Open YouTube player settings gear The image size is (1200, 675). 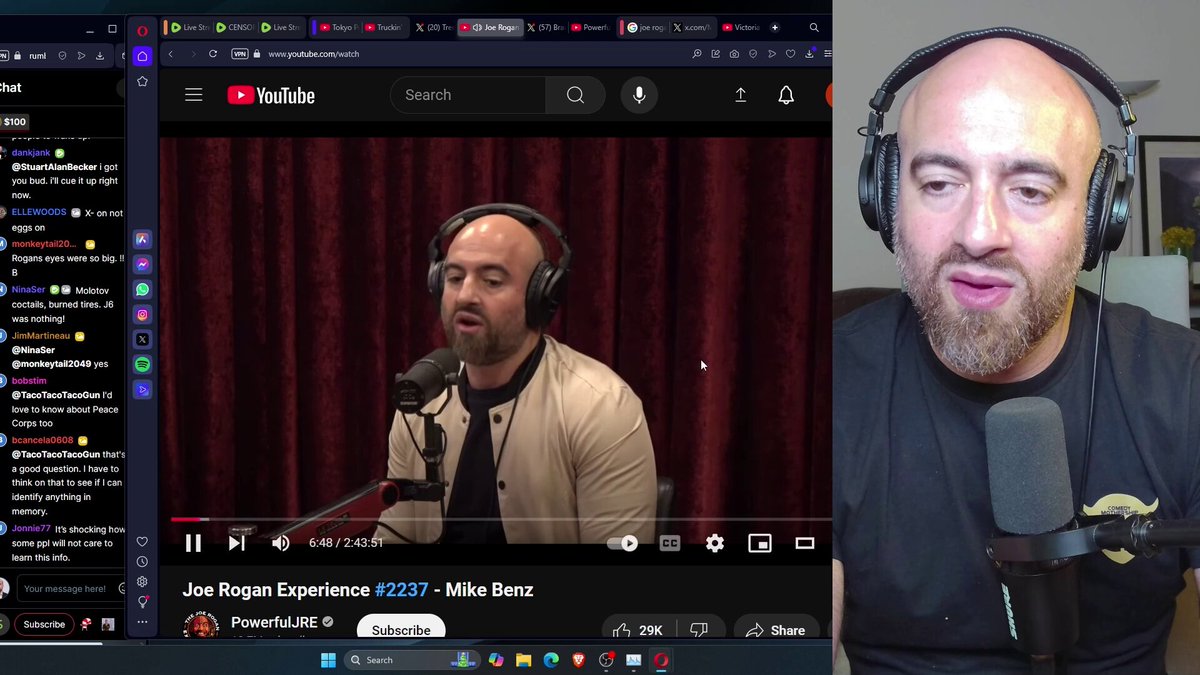coord(715,543)
